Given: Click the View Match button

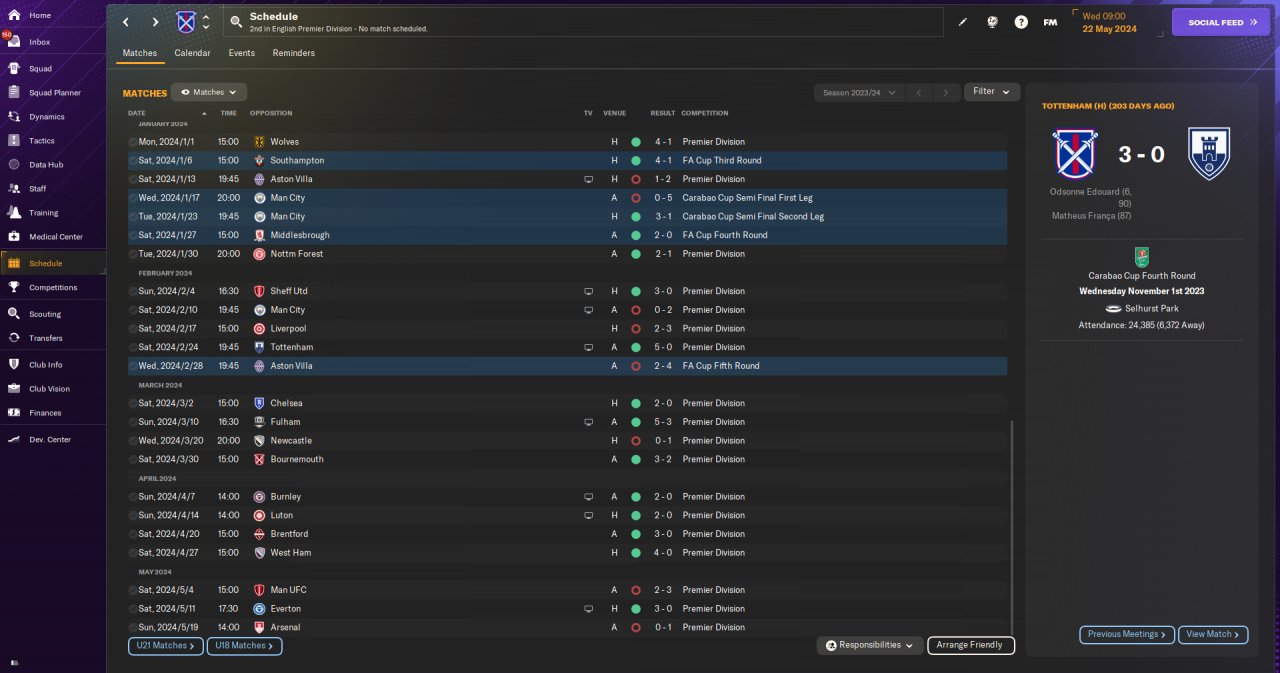Looking at the screenshot, I should (1214, 635).
